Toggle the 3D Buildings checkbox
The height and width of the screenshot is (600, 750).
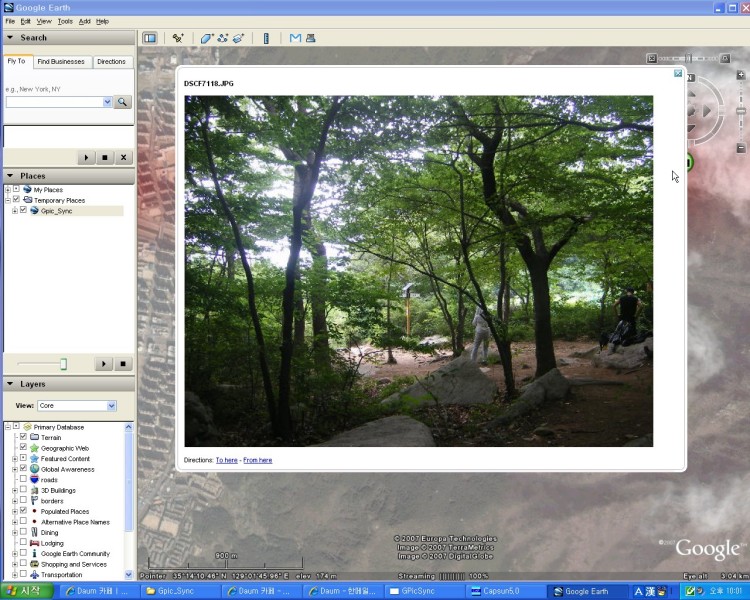tap(23, 489)
